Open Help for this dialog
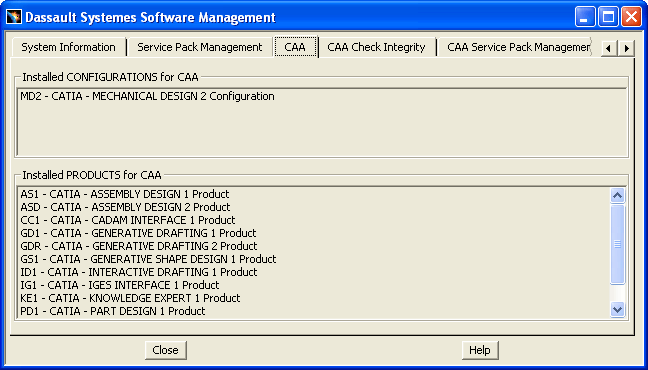 (480, 350)
